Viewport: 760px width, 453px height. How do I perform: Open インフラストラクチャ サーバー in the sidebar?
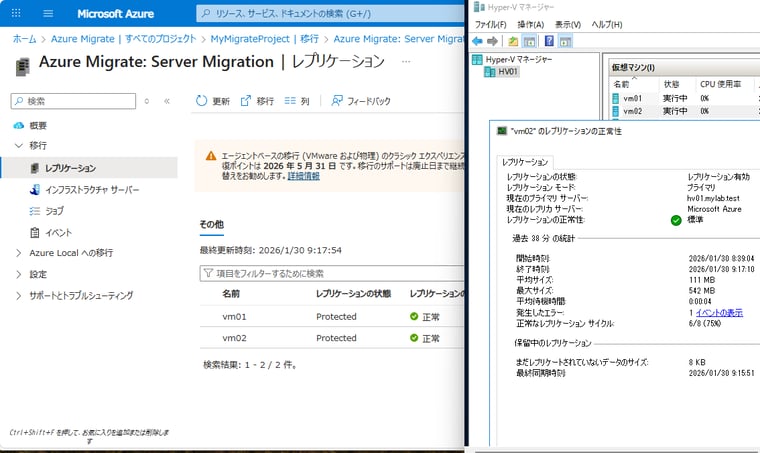(92, 189)
